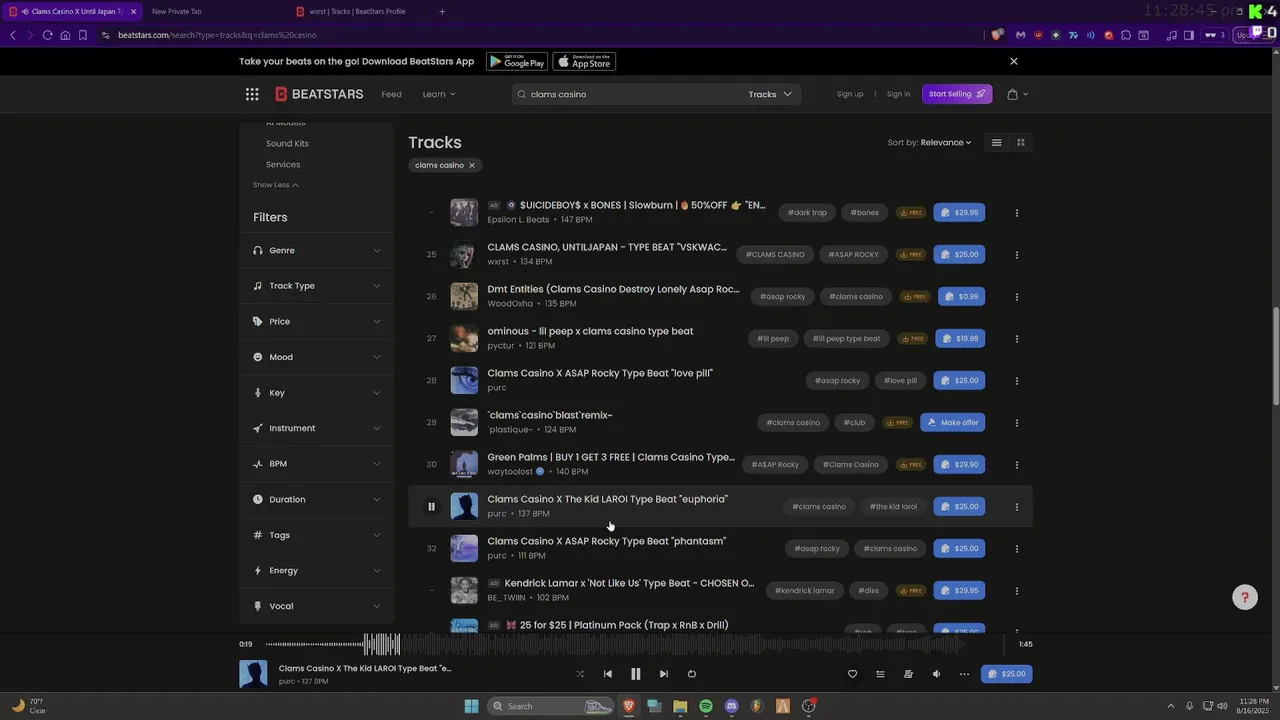Open the help question mark bubble
This screenshot has width=1280, height=720.
tap(1245, 598)
